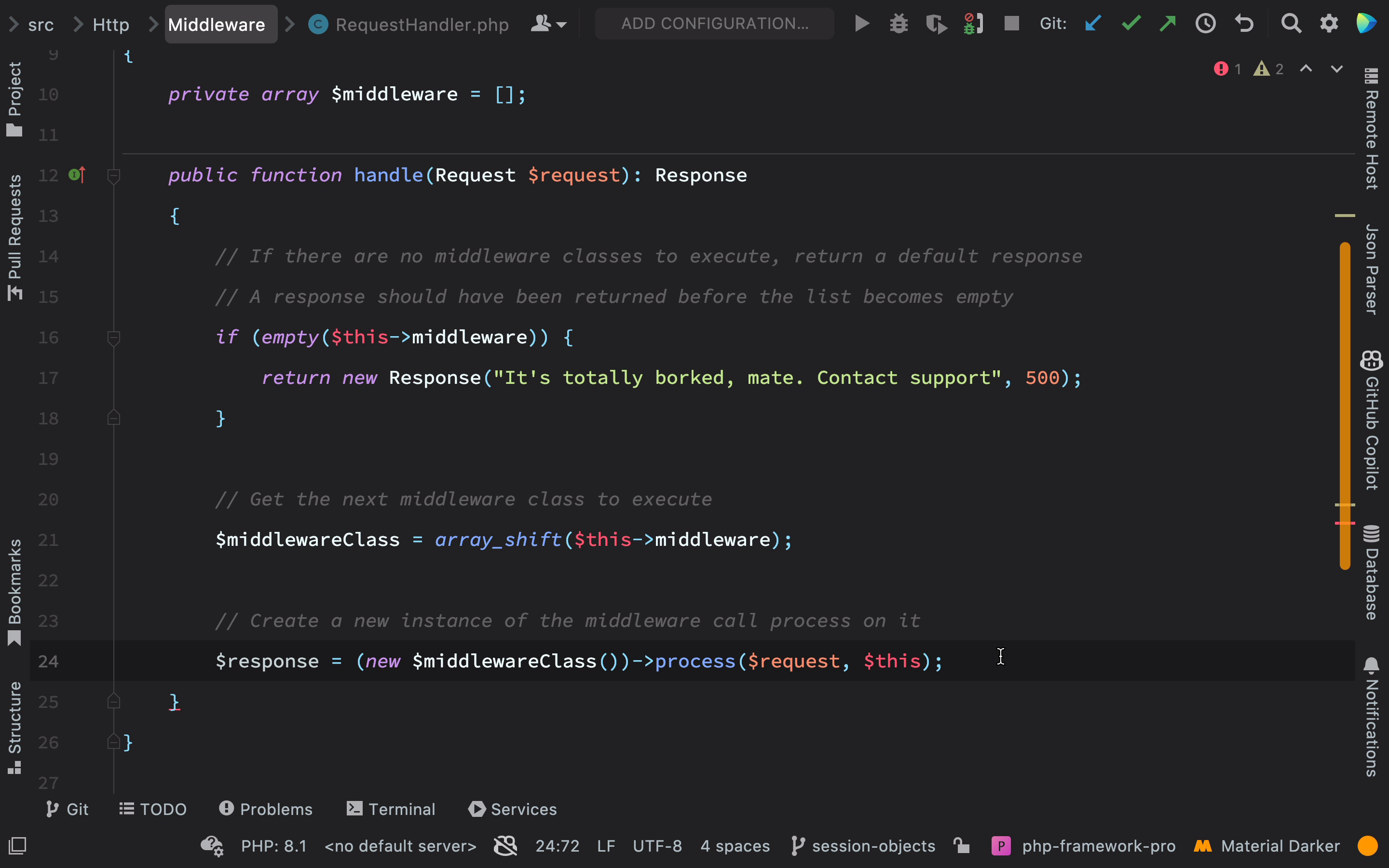Place cursor on $middlewareClass at line 21
This screenshot has width=1389, height=868.
click(308, 540)
